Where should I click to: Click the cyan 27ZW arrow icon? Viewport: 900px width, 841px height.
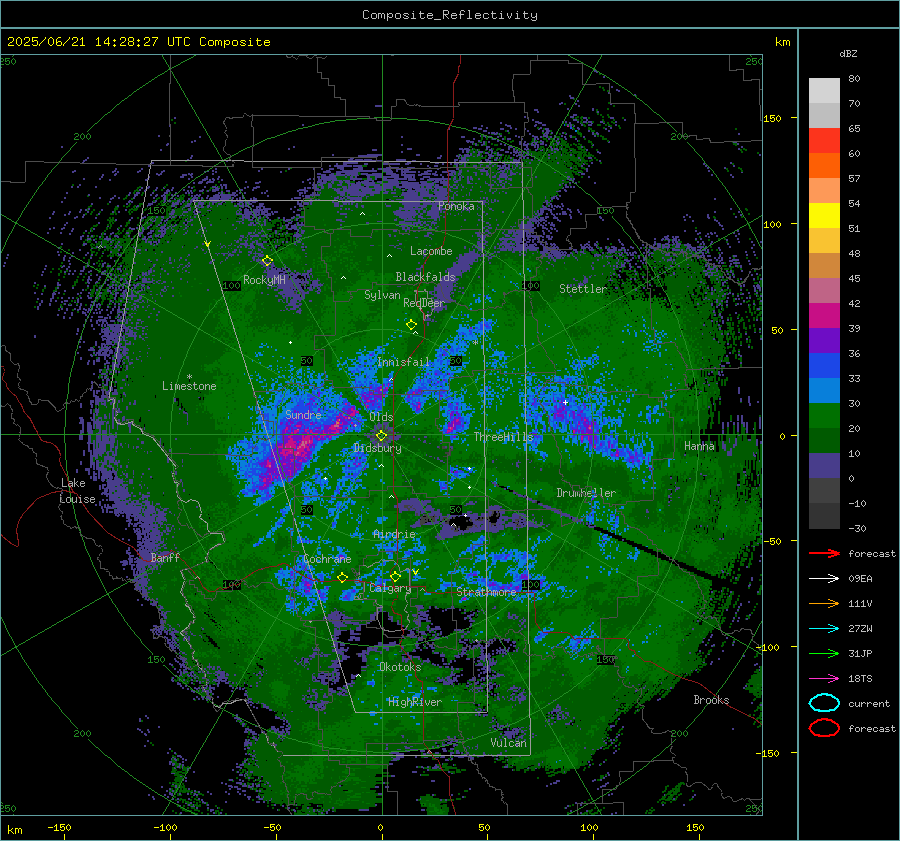point(824,629)
